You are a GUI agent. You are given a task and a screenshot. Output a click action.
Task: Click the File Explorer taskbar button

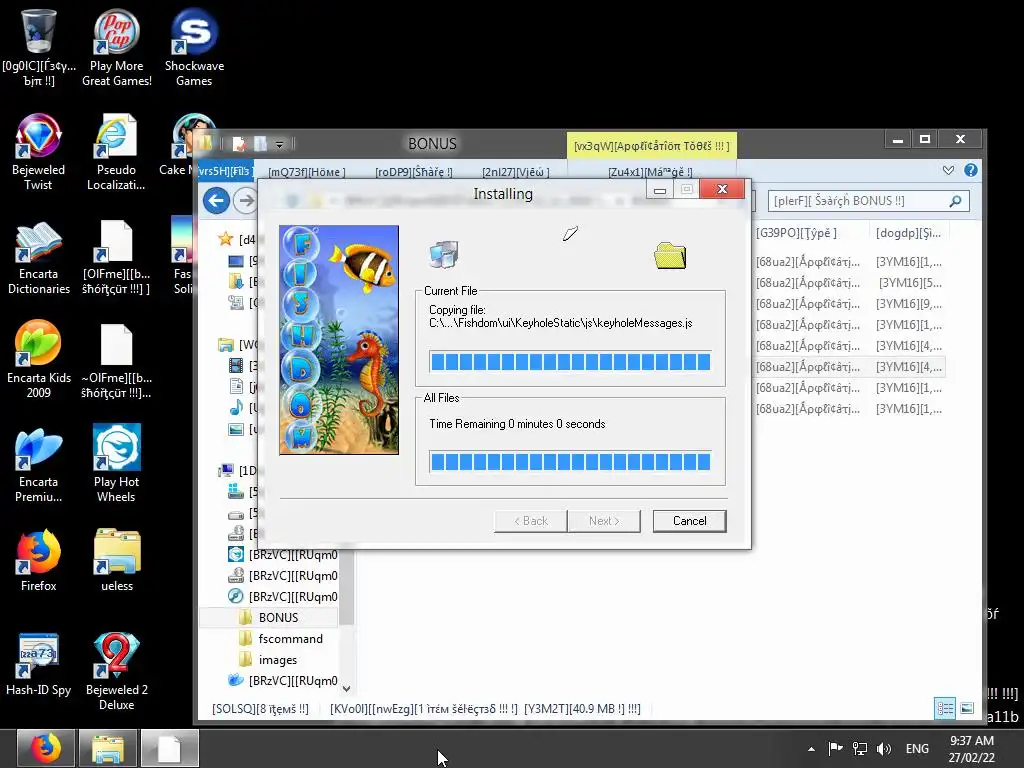click(x=108, y=748)
